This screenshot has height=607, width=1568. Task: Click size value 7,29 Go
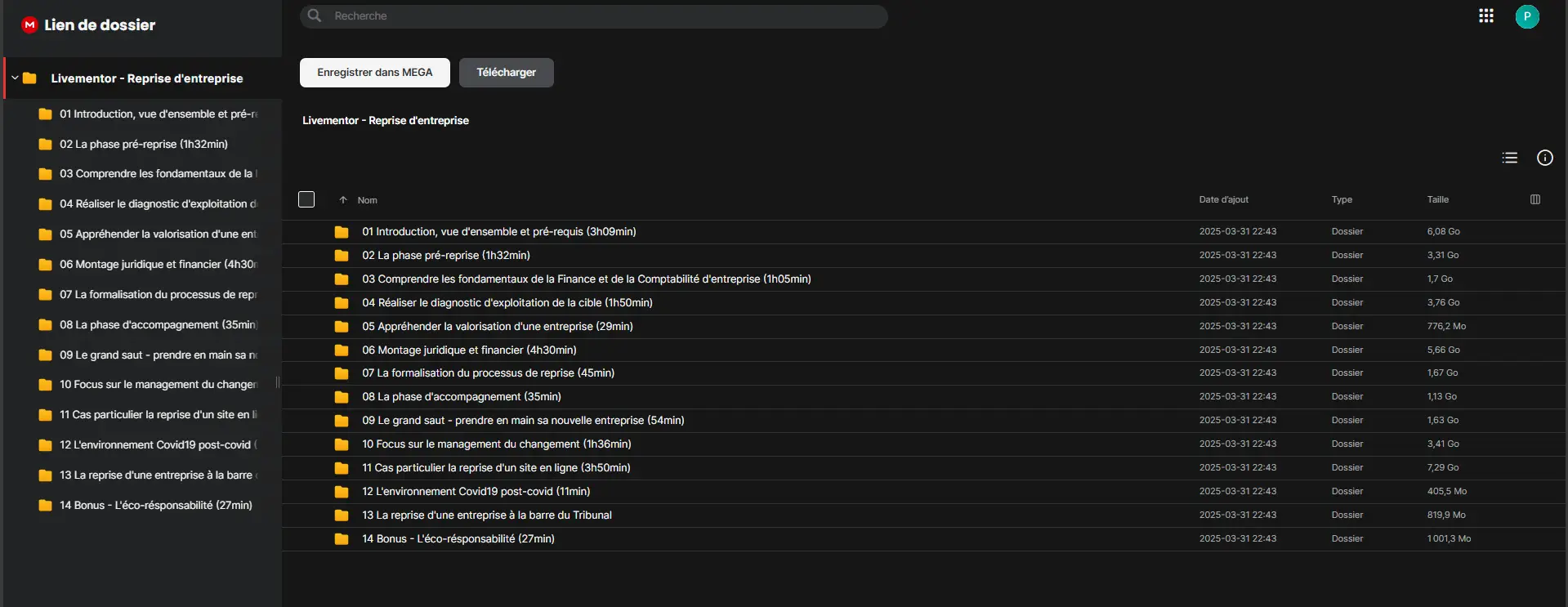[1443, 468]
